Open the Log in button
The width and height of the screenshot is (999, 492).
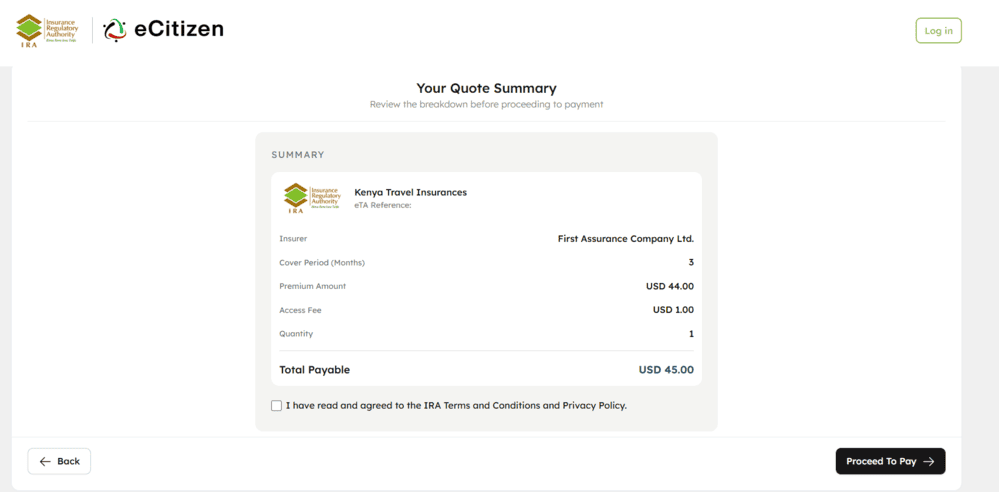click(938, 31)
